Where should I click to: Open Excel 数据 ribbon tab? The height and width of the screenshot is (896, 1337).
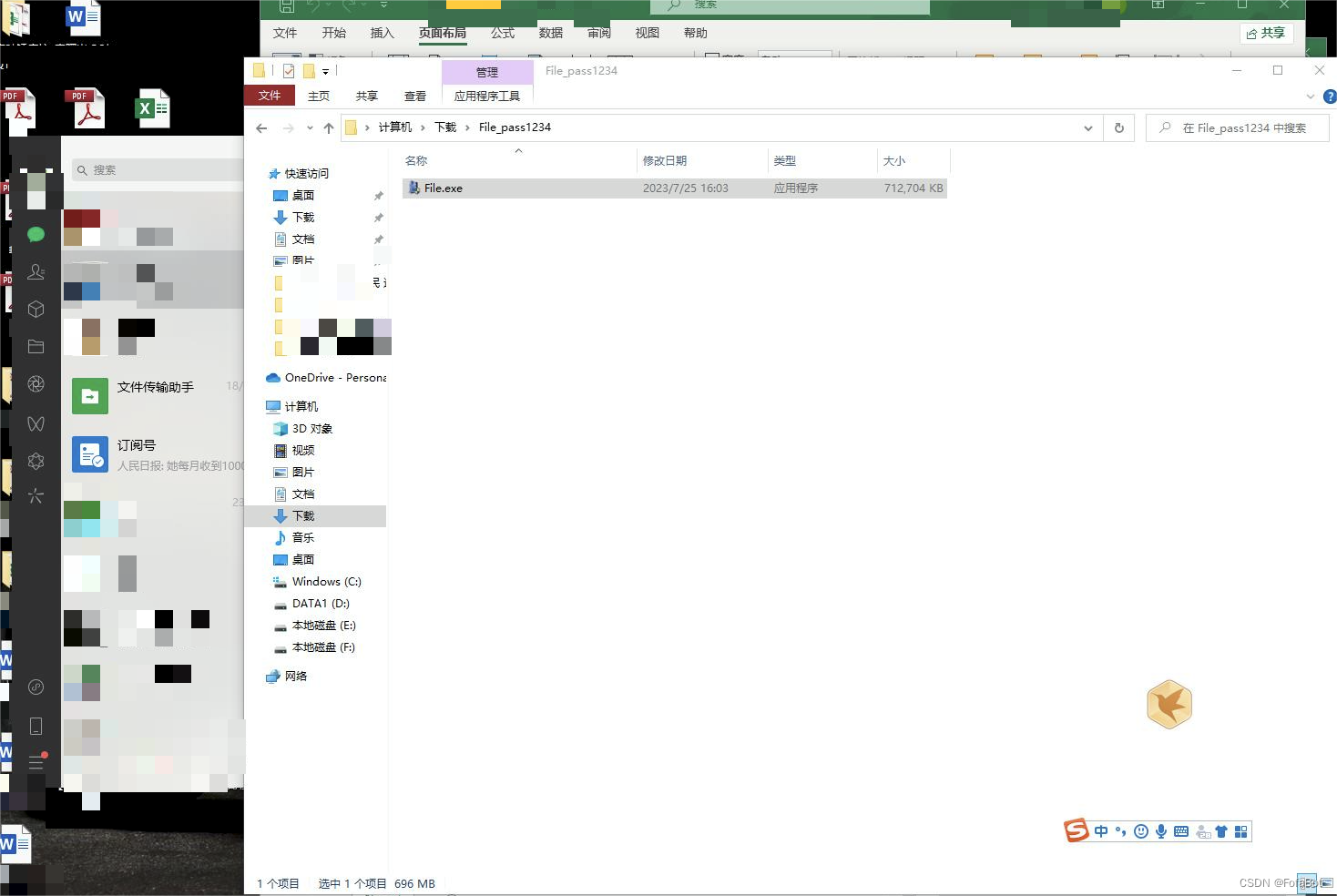551,33
